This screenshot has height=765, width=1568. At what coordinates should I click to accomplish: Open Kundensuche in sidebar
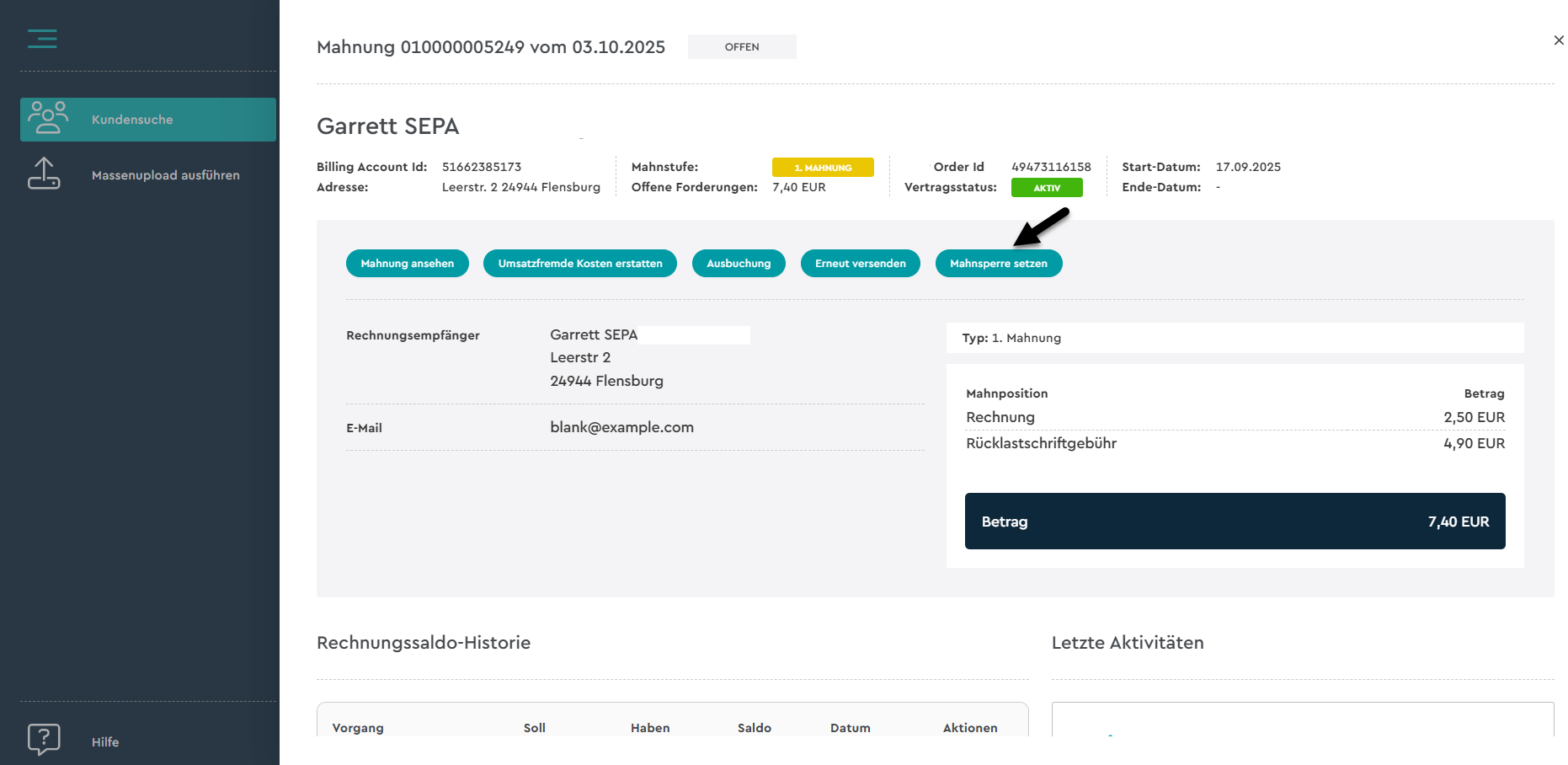click(132, 120)
